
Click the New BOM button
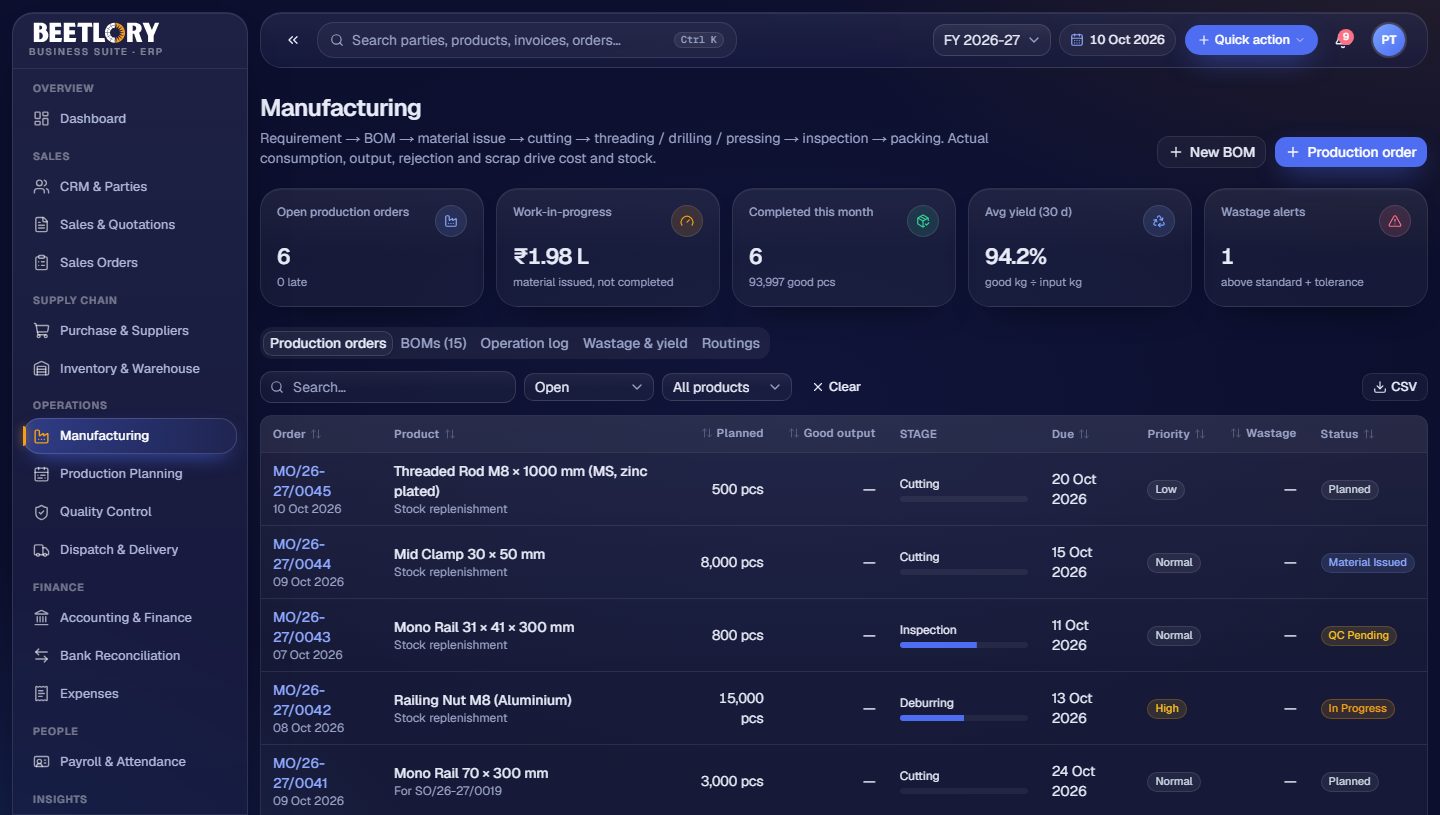point(1212,152)
